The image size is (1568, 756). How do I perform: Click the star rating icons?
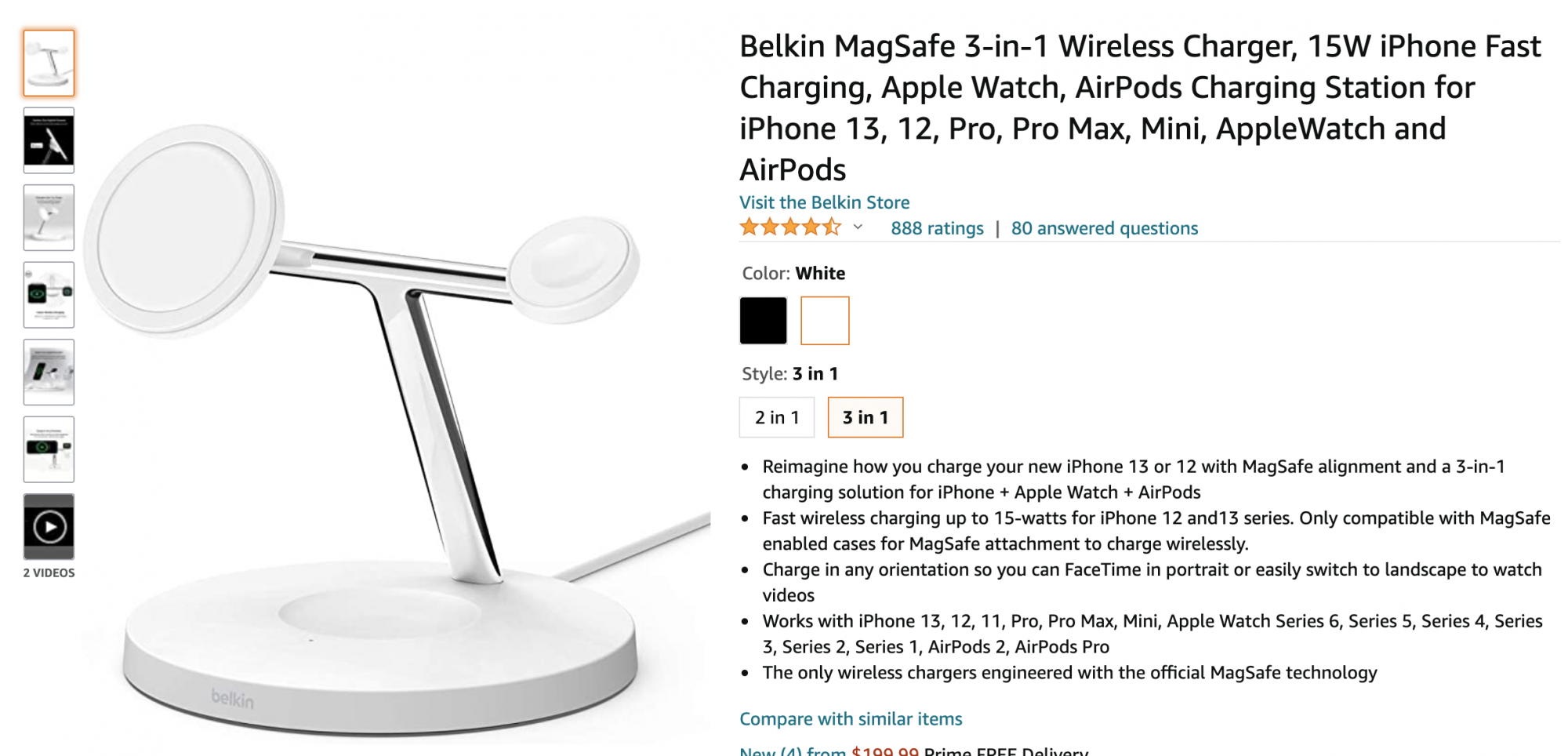click(790, 227)
